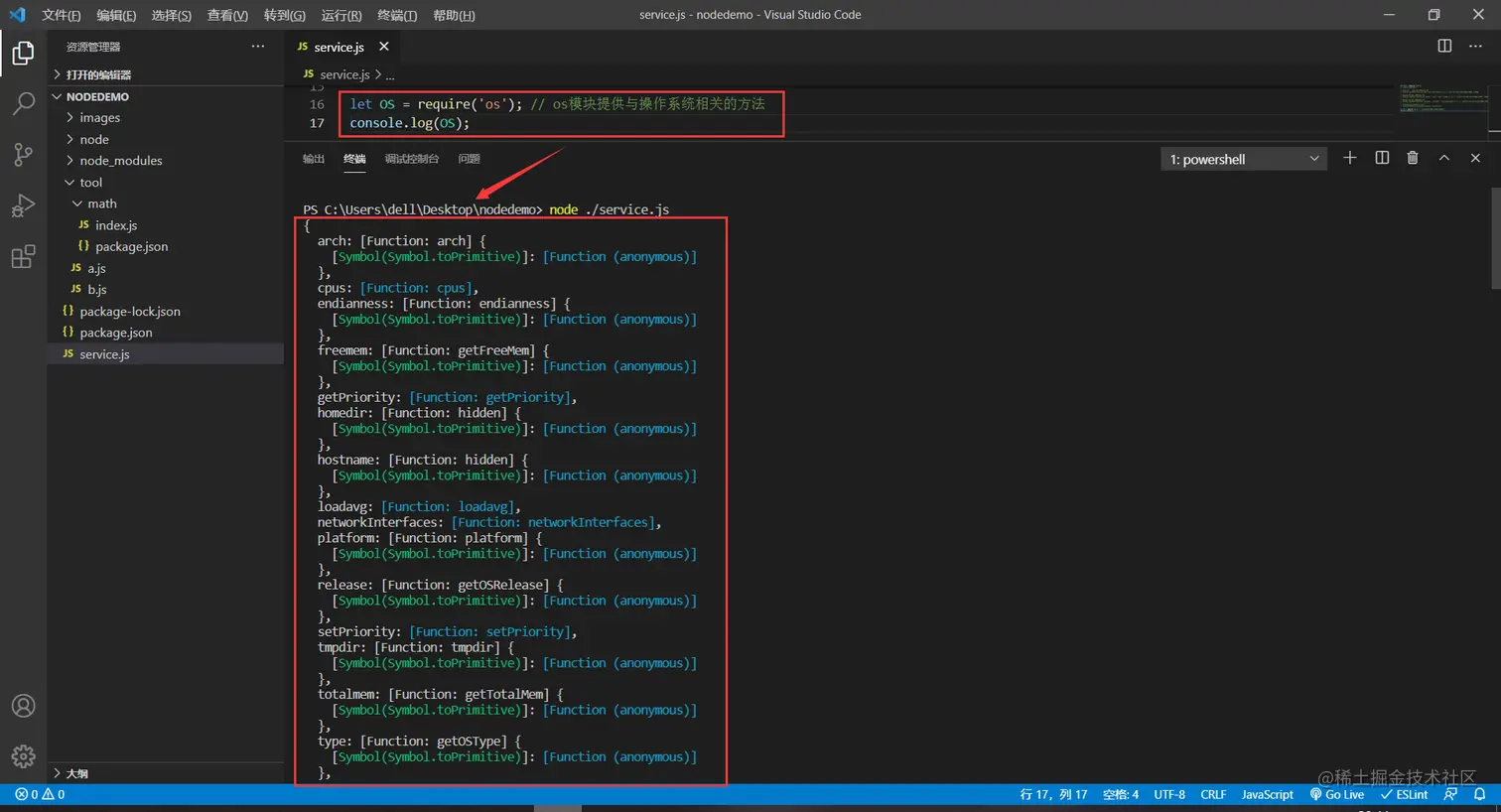Switch to the 问题 panel tab
The width and height of the screenshot is (1501, 812).
470,159
